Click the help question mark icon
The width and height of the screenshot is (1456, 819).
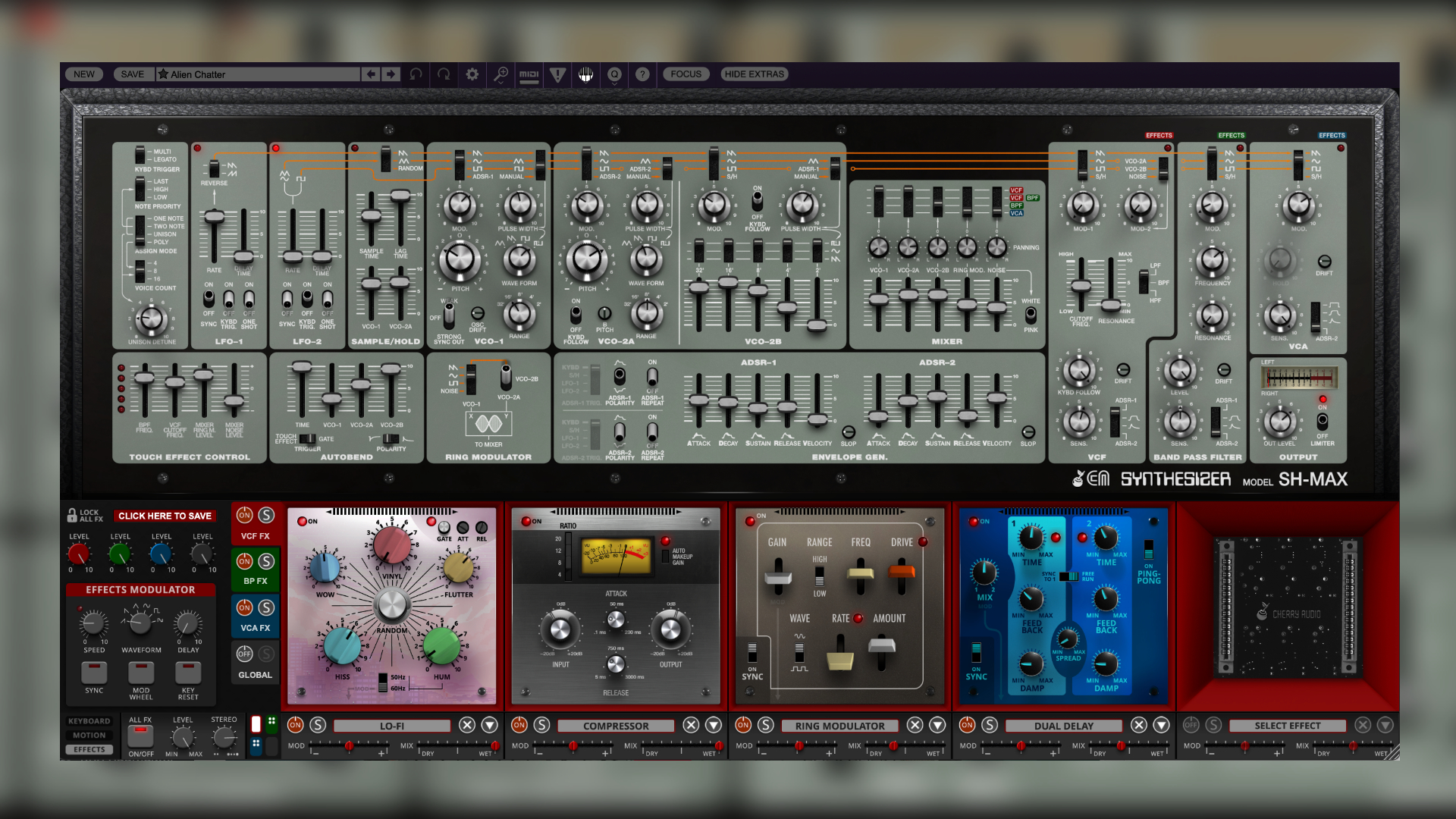click(x=642, y=74)
